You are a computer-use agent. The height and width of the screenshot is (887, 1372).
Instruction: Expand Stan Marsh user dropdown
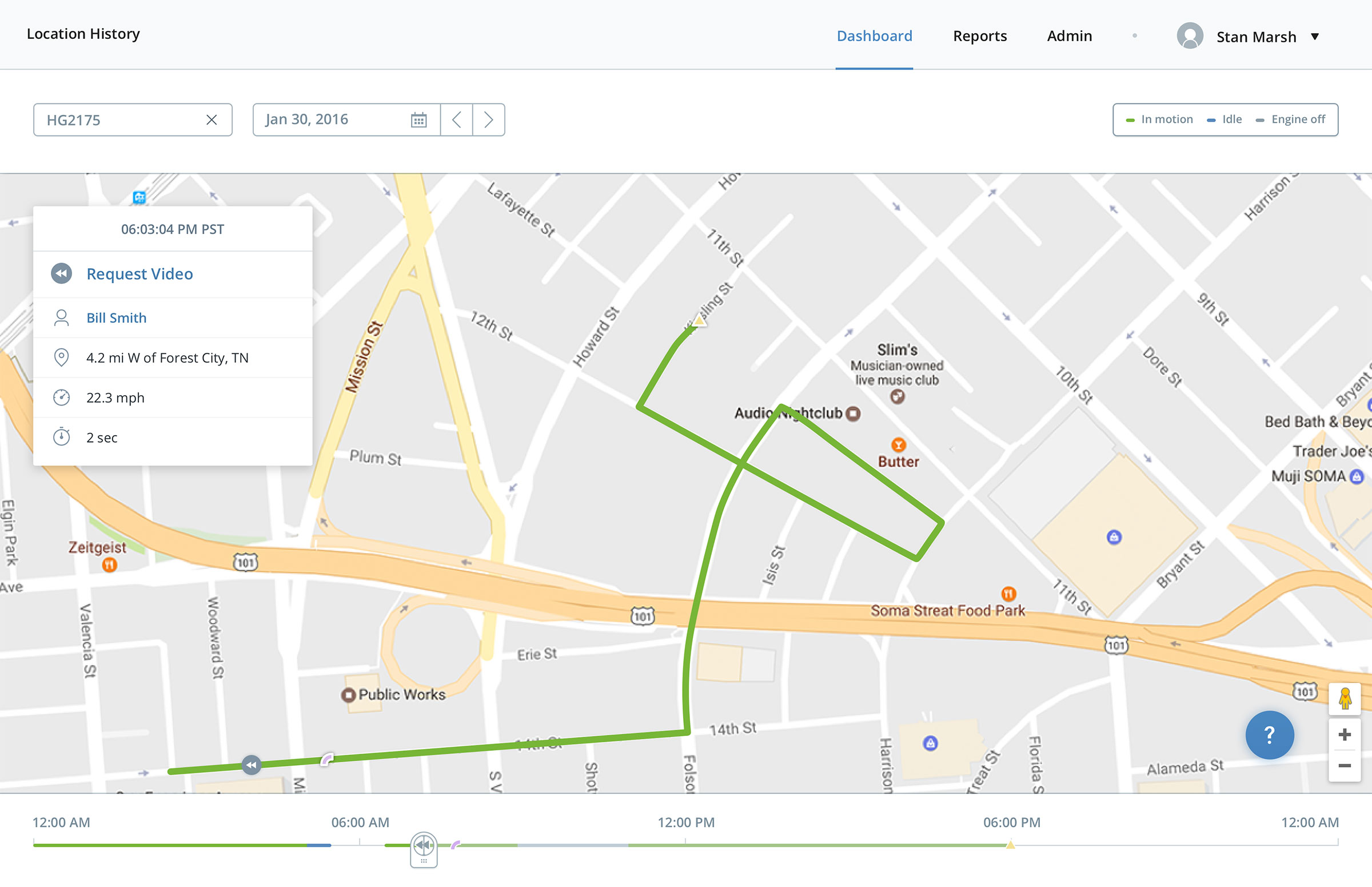coord(1314,37)
